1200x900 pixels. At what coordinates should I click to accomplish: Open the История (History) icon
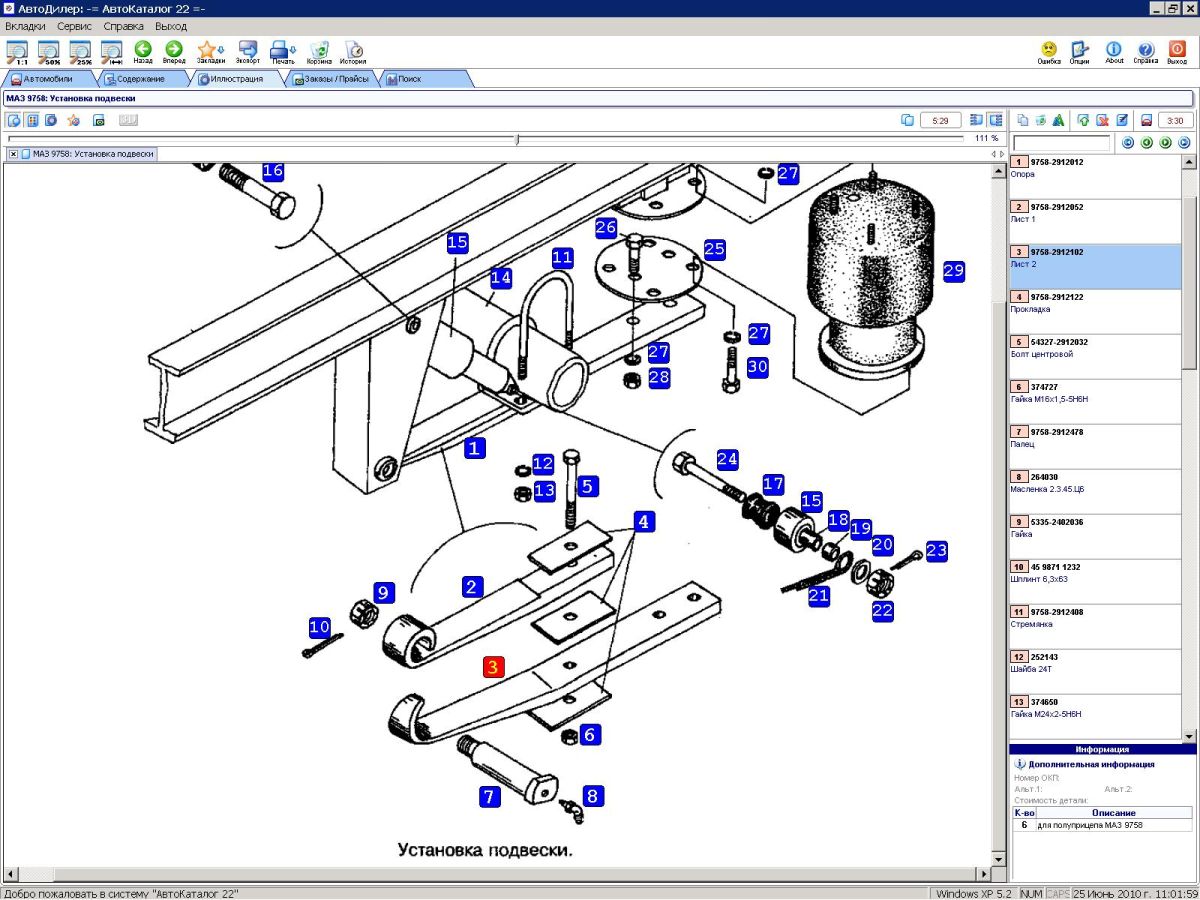(353, 52)
